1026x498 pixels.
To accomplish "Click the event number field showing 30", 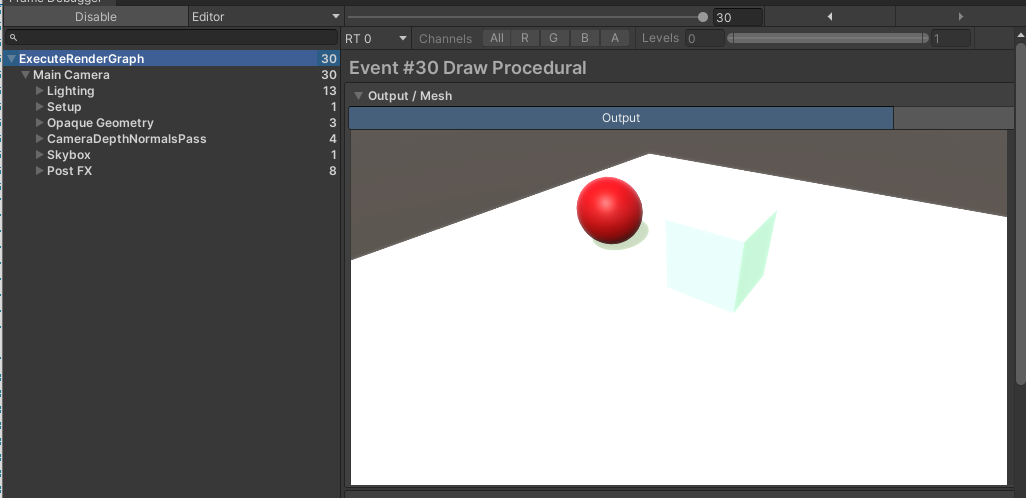I will click(x=737, y=17).
